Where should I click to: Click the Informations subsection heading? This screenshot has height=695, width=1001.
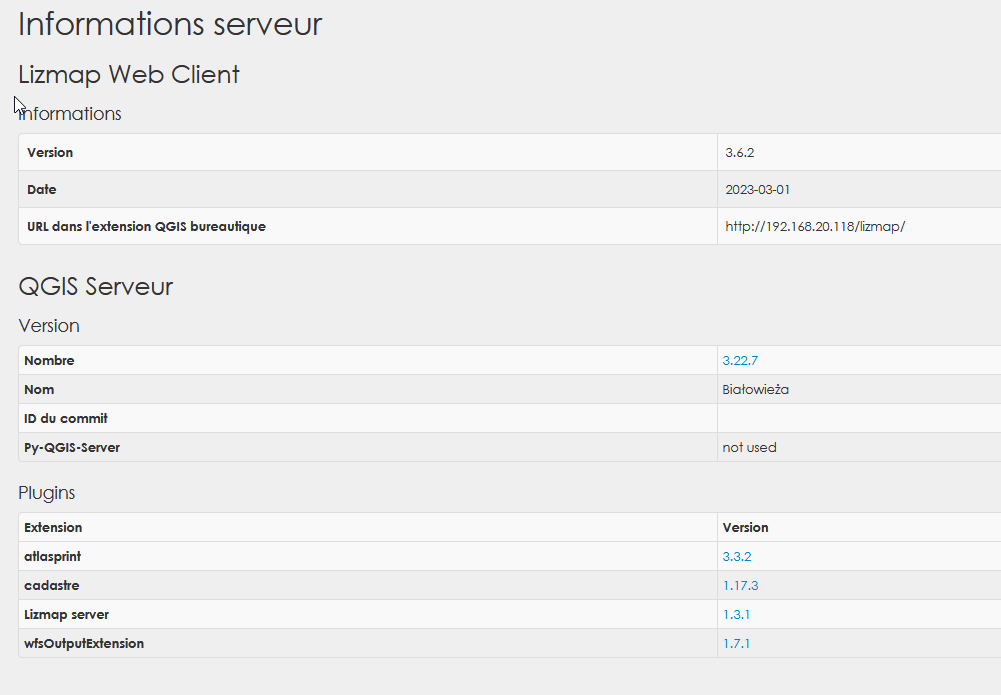pos(69,113)
